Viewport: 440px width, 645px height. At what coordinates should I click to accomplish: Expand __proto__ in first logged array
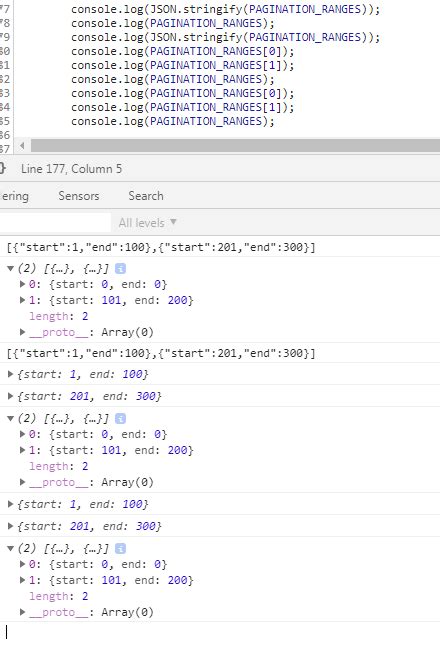(23, 332)
